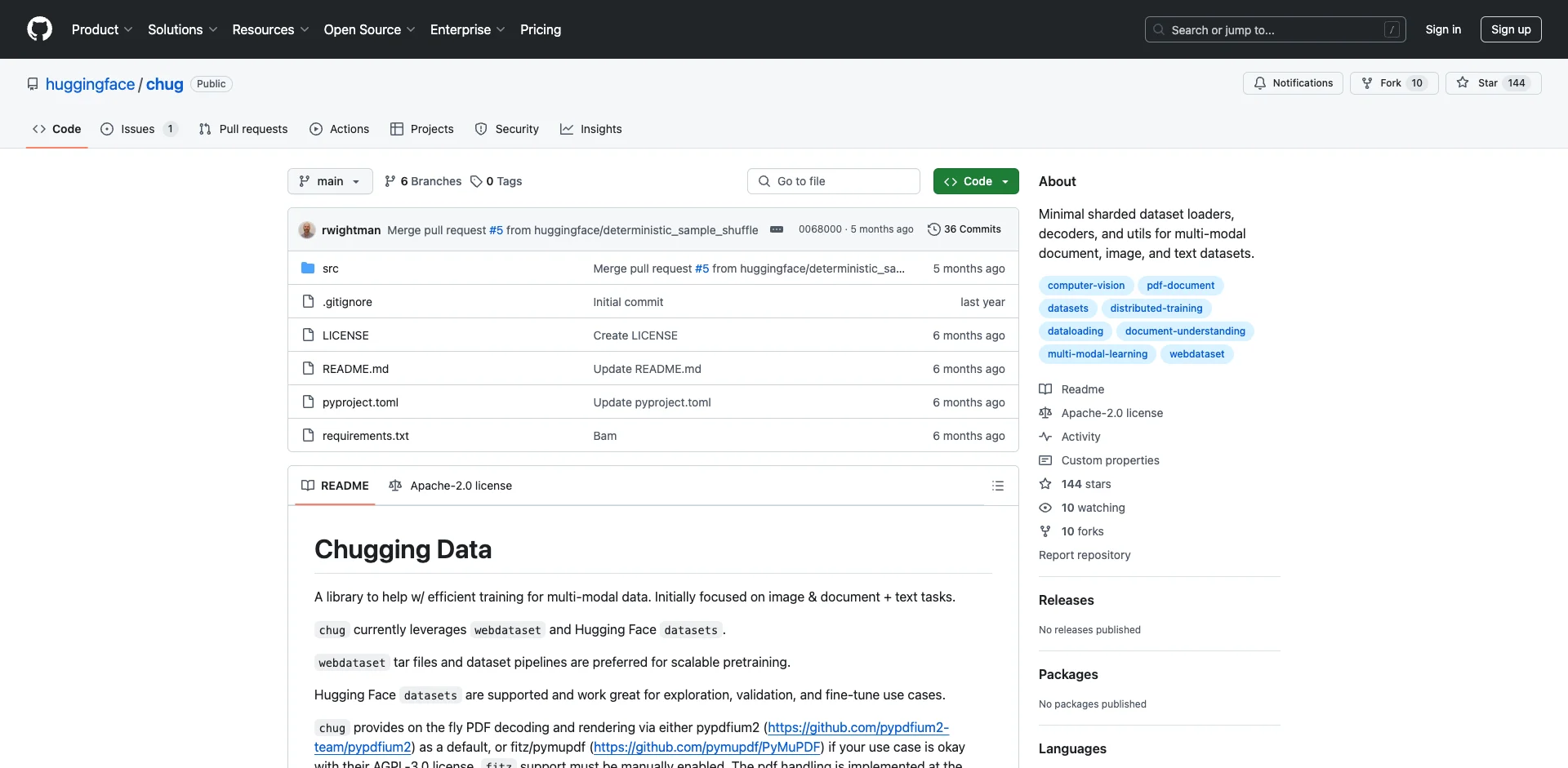This screenshot has height=768, width=1568.
Task: Star the chug repository
Action: tap(1493, 83)
